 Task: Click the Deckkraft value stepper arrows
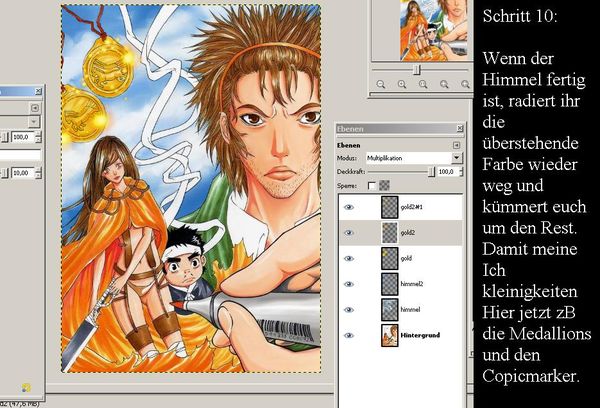(x=461, y=172)
